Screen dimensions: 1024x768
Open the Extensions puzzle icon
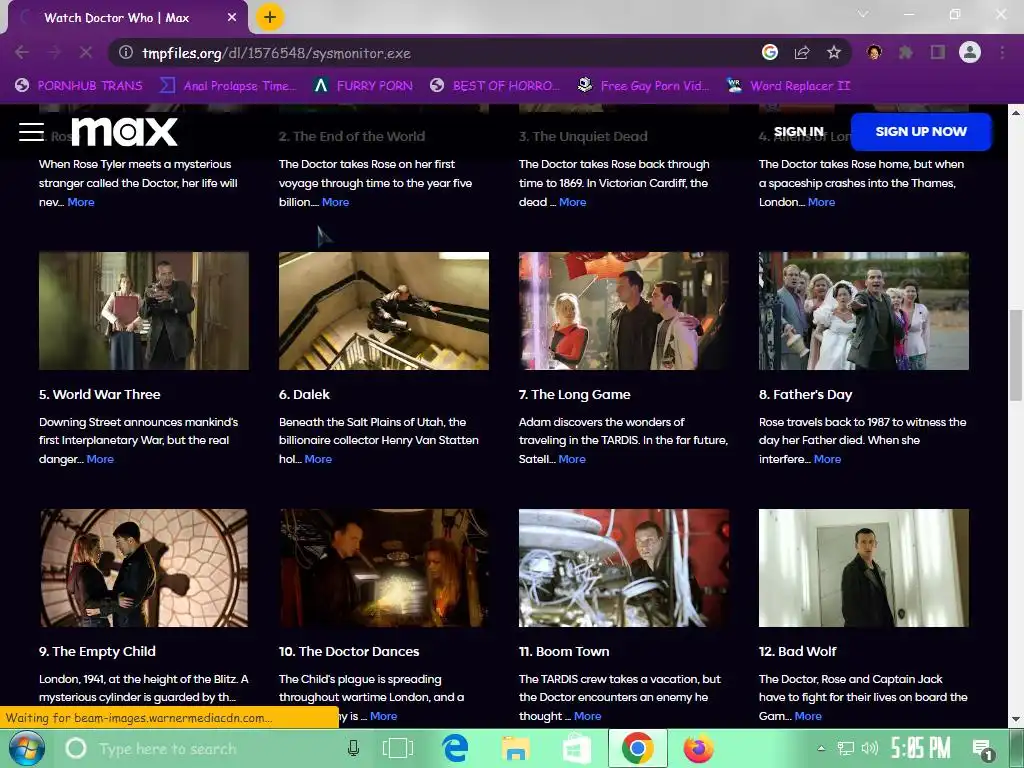906,52
